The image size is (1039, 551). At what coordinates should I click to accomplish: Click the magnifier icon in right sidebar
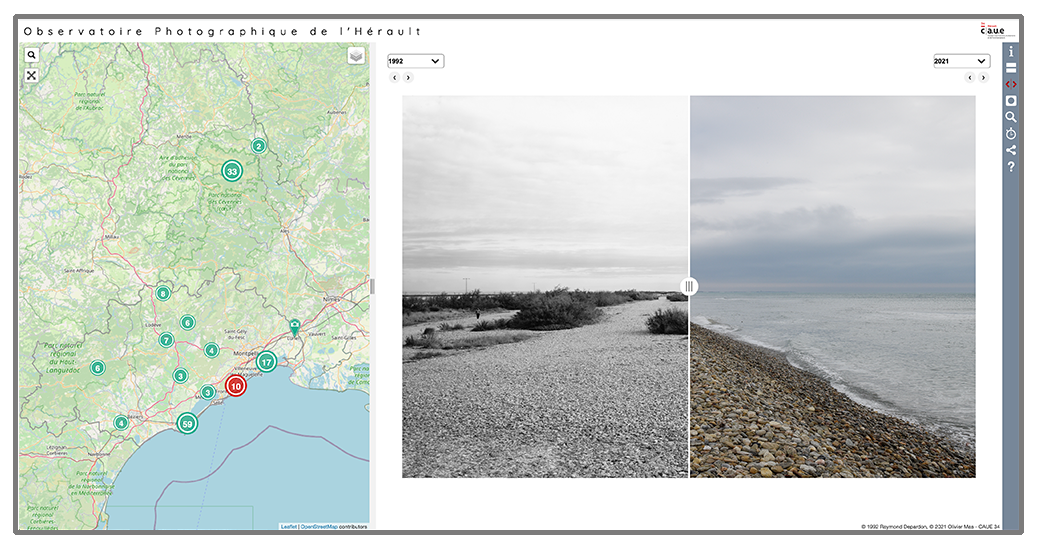(x=1011, y=117)
